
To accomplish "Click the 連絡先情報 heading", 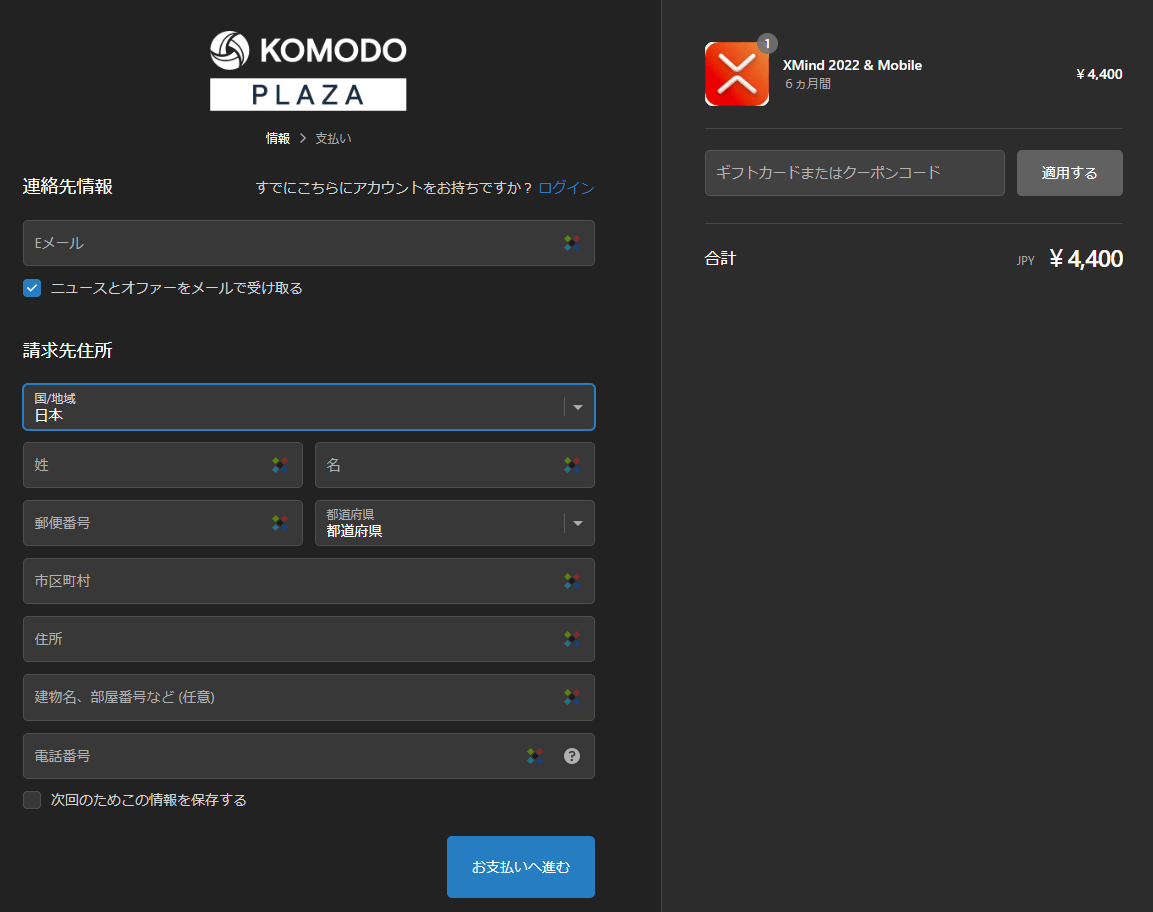I will [68, 186].
